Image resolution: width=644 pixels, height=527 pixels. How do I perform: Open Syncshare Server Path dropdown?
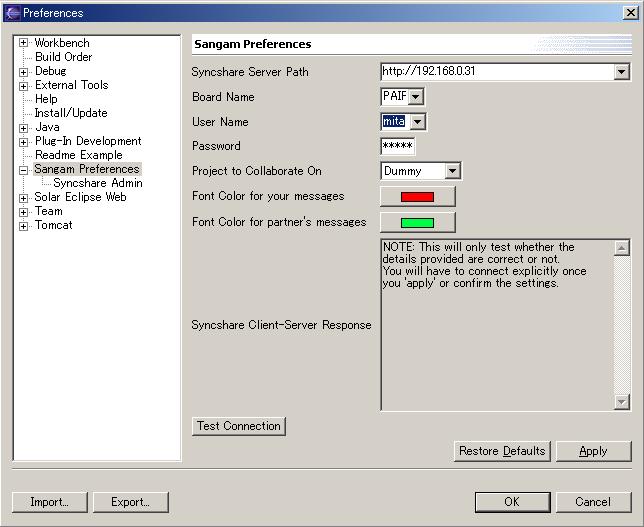(621, 72)
